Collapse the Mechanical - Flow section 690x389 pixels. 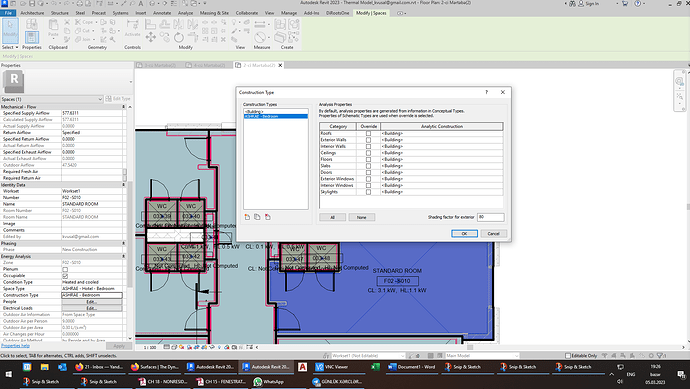click(123, 107)
